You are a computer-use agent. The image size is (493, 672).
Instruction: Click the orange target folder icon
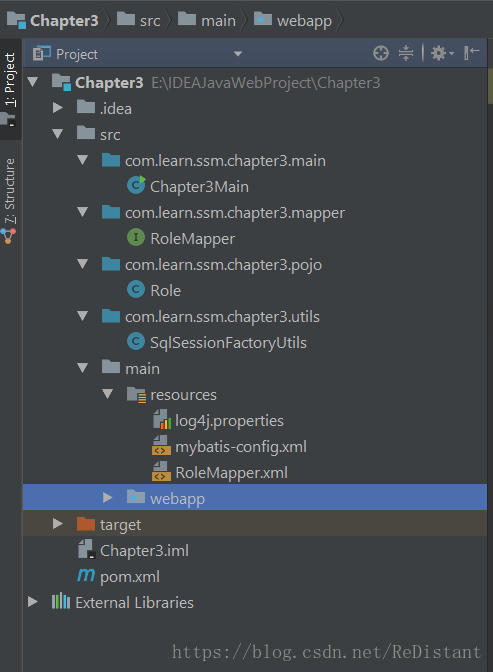point(86,524)
